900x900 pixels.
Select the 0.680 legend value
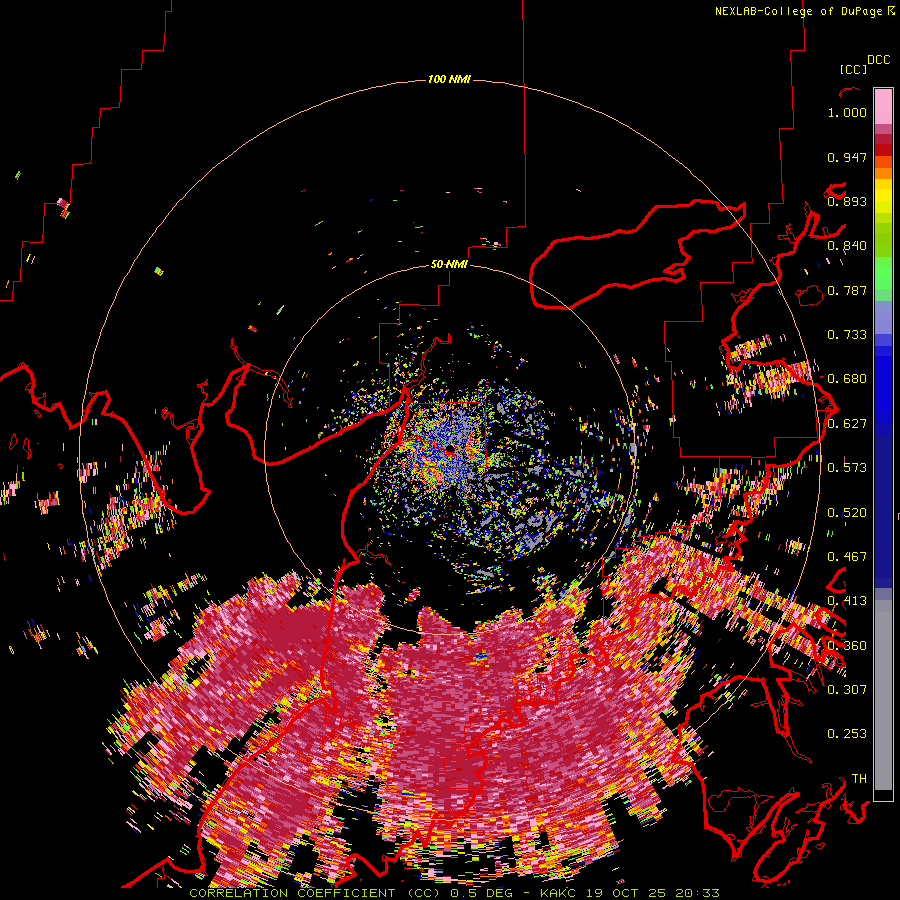(847, 379)
